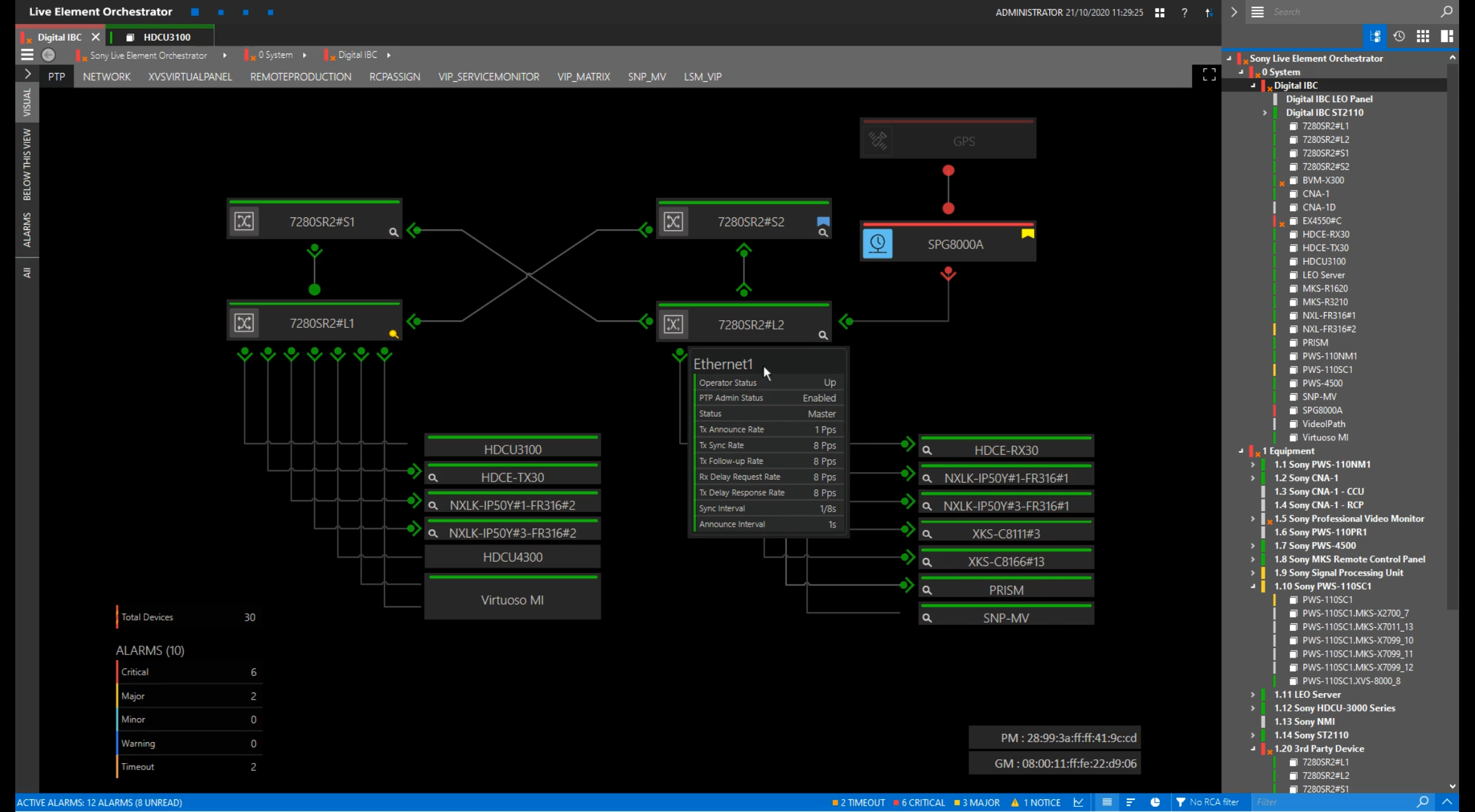The width and height of the screenshot is (1475, 812).
Task: Click the switch icon of 7280SR2#L1
Action: point(244,323)
